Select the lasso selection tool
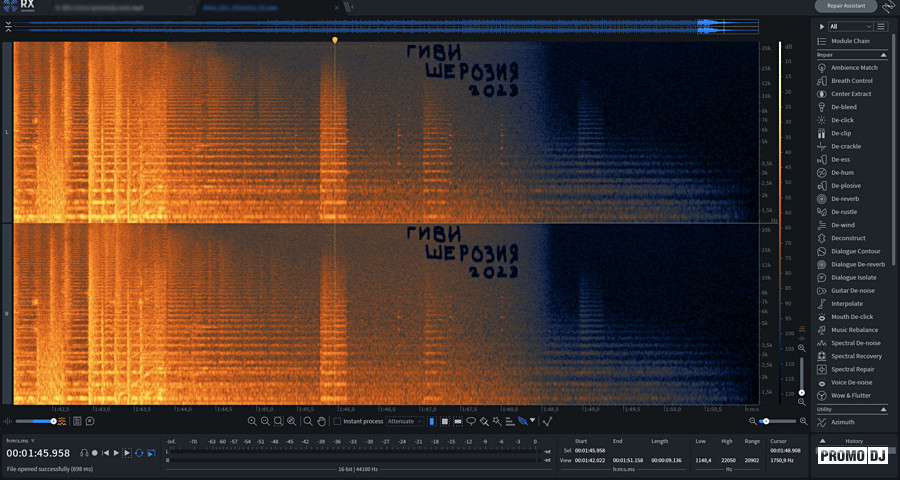This screenshot has width=900, height=480. click(470, 421)
